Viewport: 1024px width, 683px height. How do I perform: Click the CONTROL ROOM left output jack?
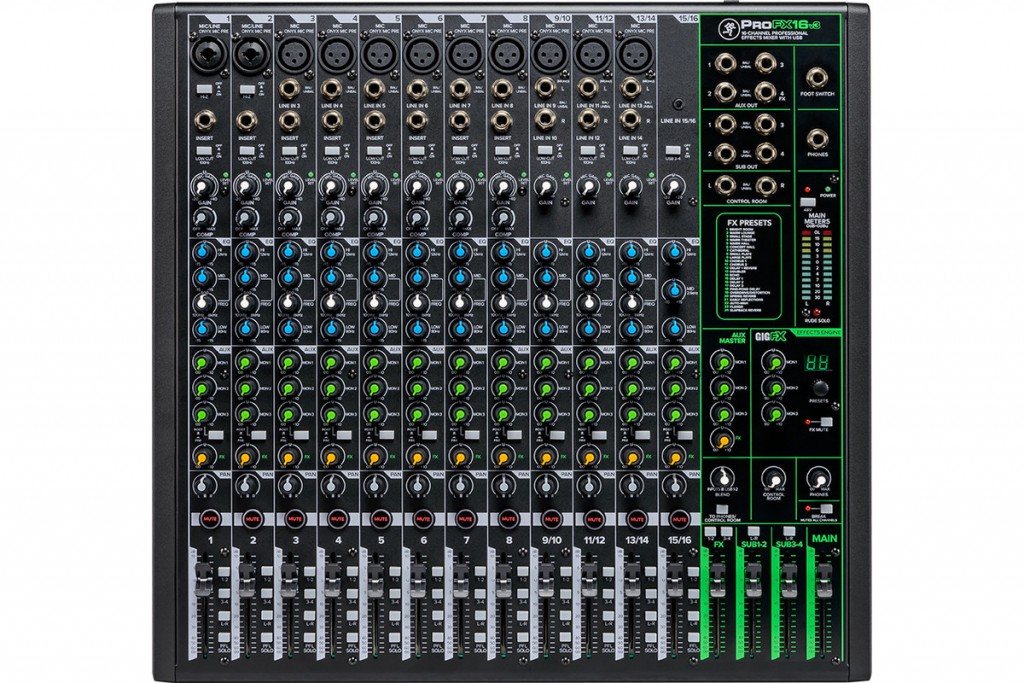(726, 185)
